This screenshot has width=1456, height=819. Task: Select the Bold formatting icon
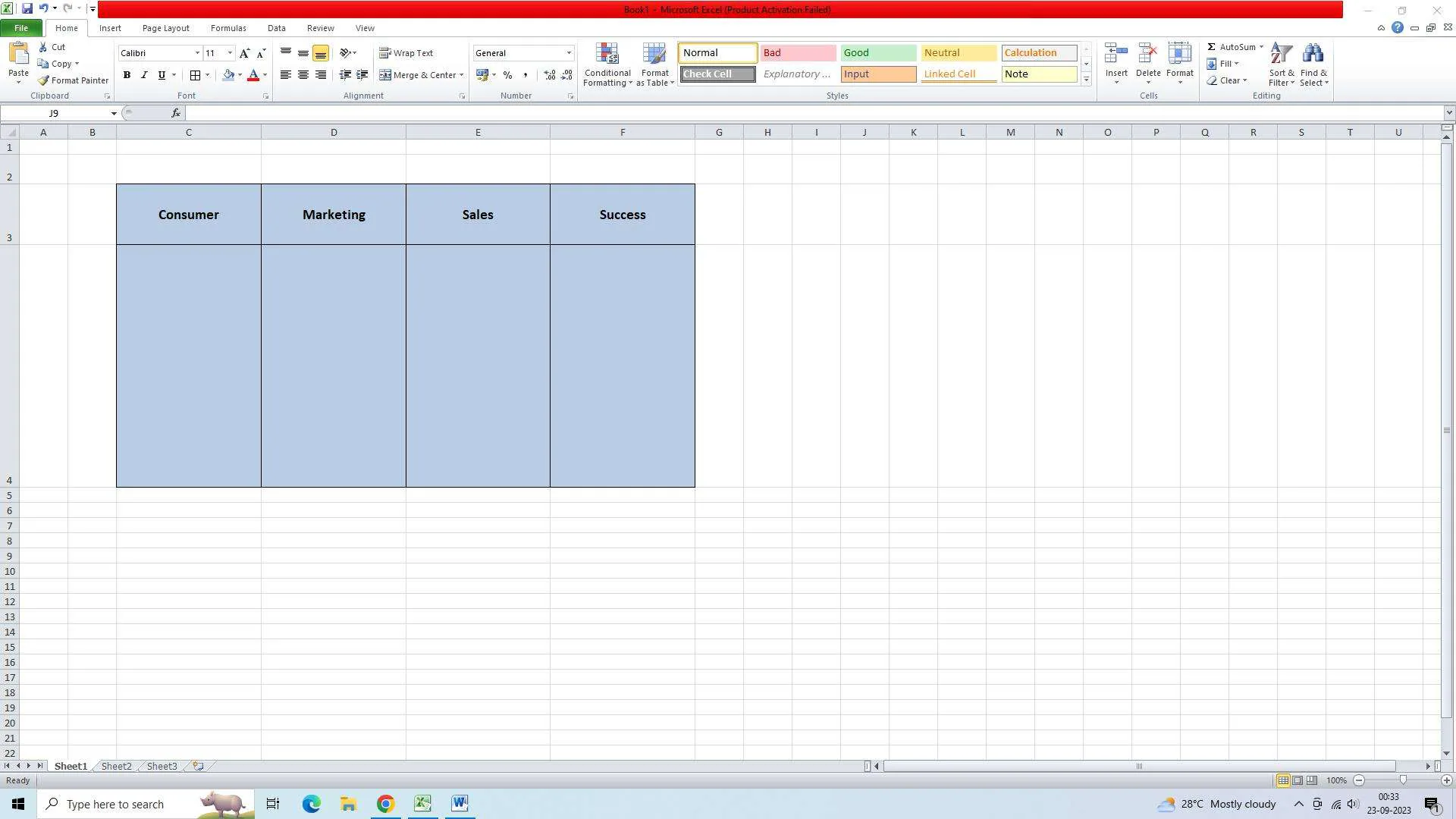pyautogui.click(x=125, y=75)
